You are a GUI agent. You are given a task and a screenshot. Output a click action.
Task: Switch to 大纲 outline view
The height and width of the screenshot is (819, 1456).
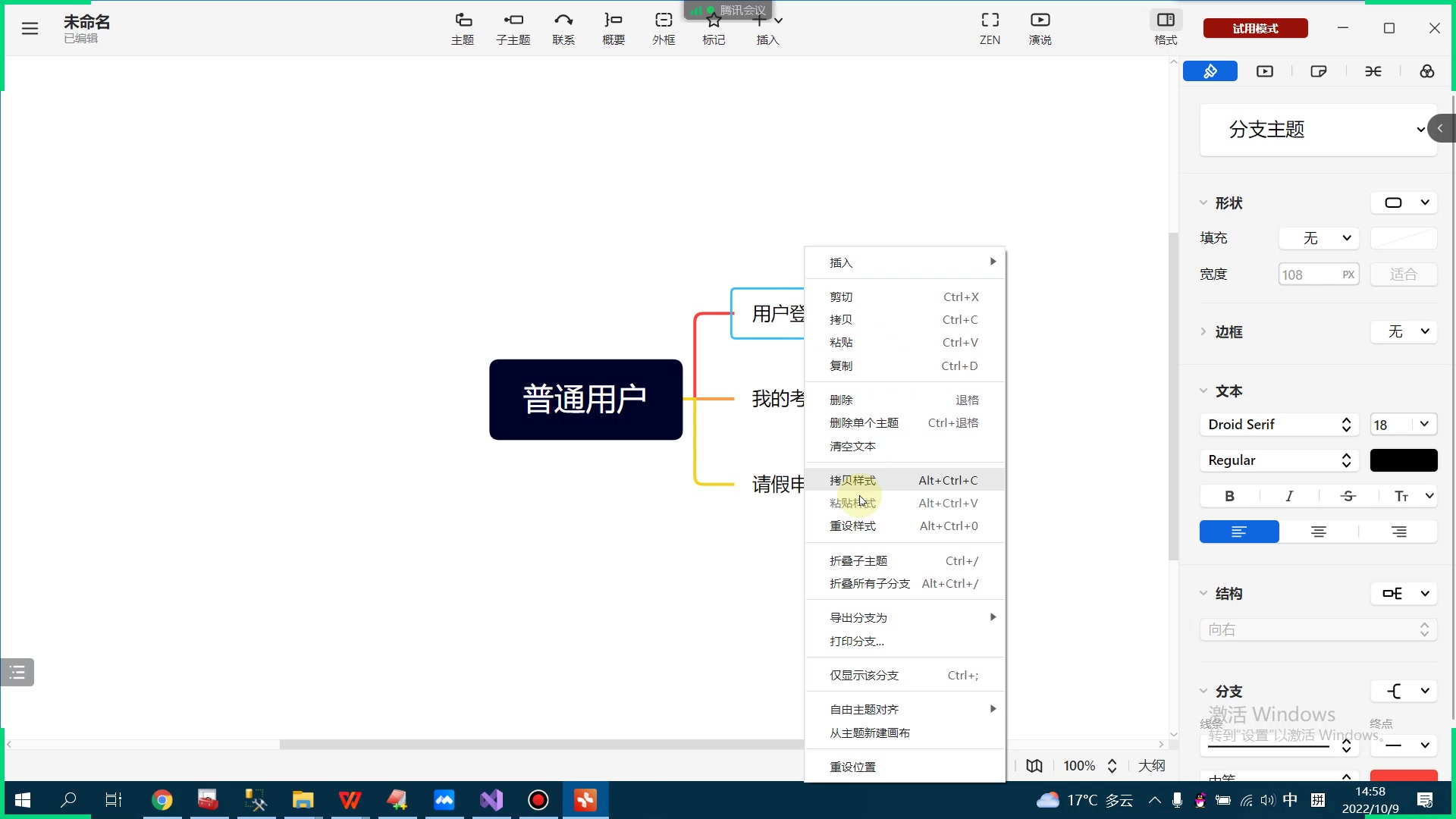click(x=1151, y=766)
